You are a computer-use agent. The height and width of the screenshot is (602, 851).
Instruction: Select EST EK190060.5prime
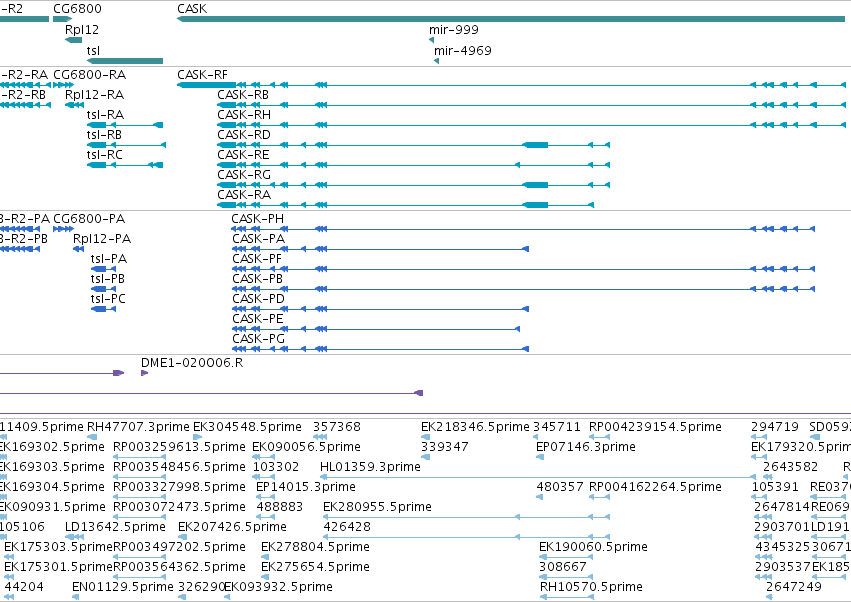(566, 557)
